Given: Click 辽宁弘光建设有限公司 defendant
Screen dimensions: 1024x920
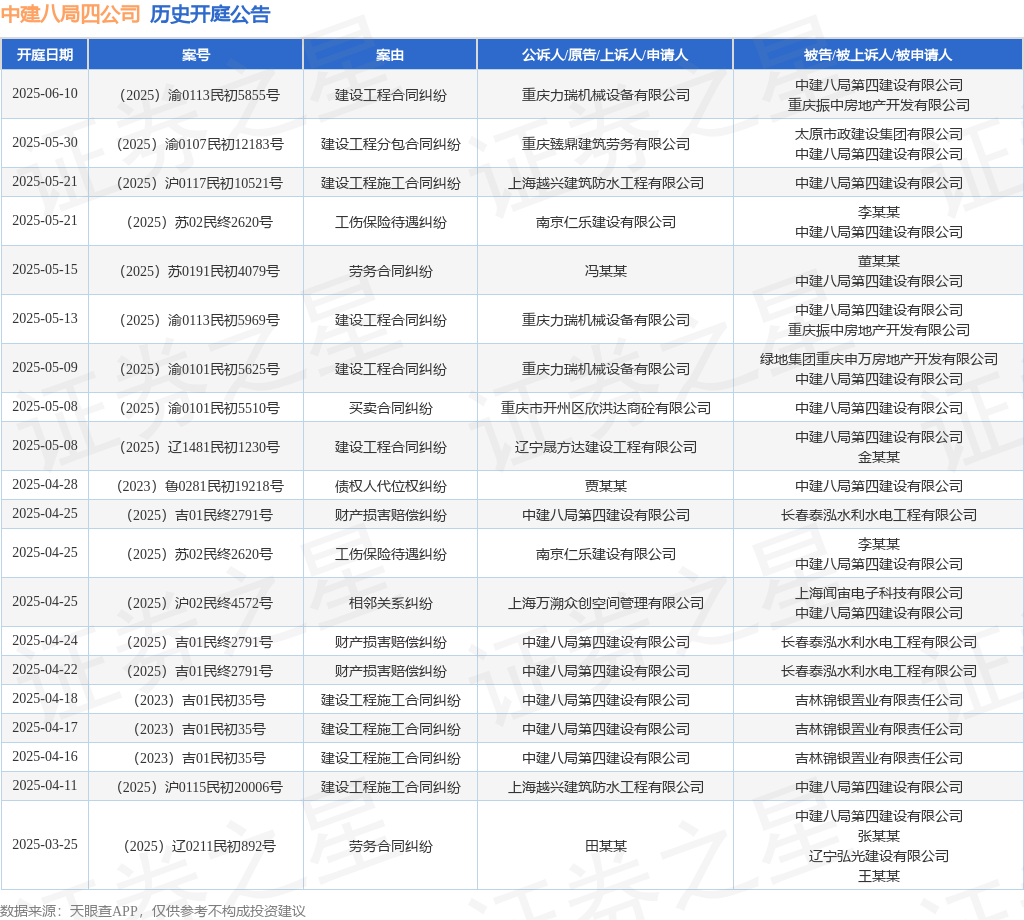Looking at the screenshot, I should tap(878, 857).
